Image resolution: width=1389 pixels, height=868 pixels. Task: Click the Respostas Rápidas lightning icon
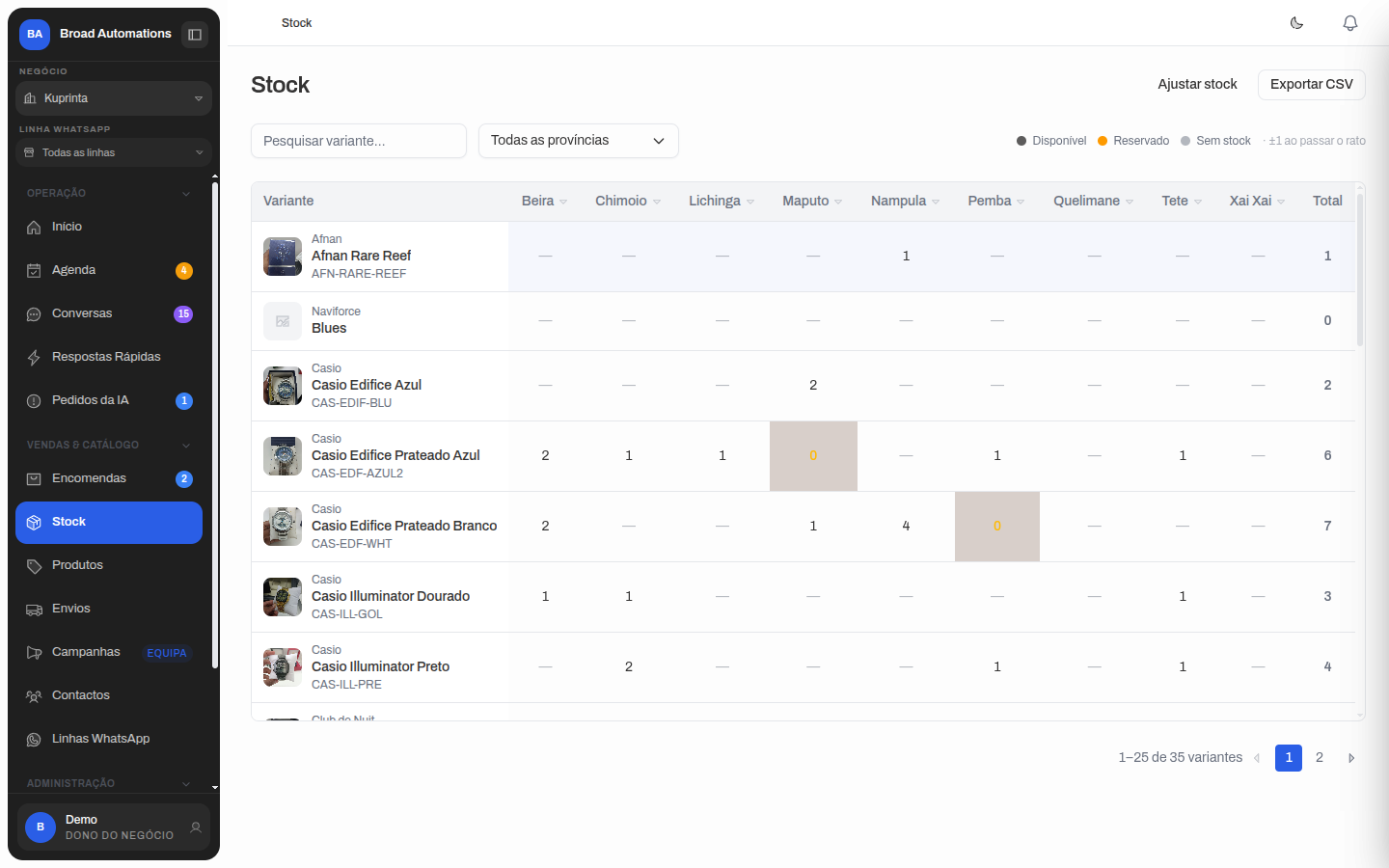[x=34, y=357]
